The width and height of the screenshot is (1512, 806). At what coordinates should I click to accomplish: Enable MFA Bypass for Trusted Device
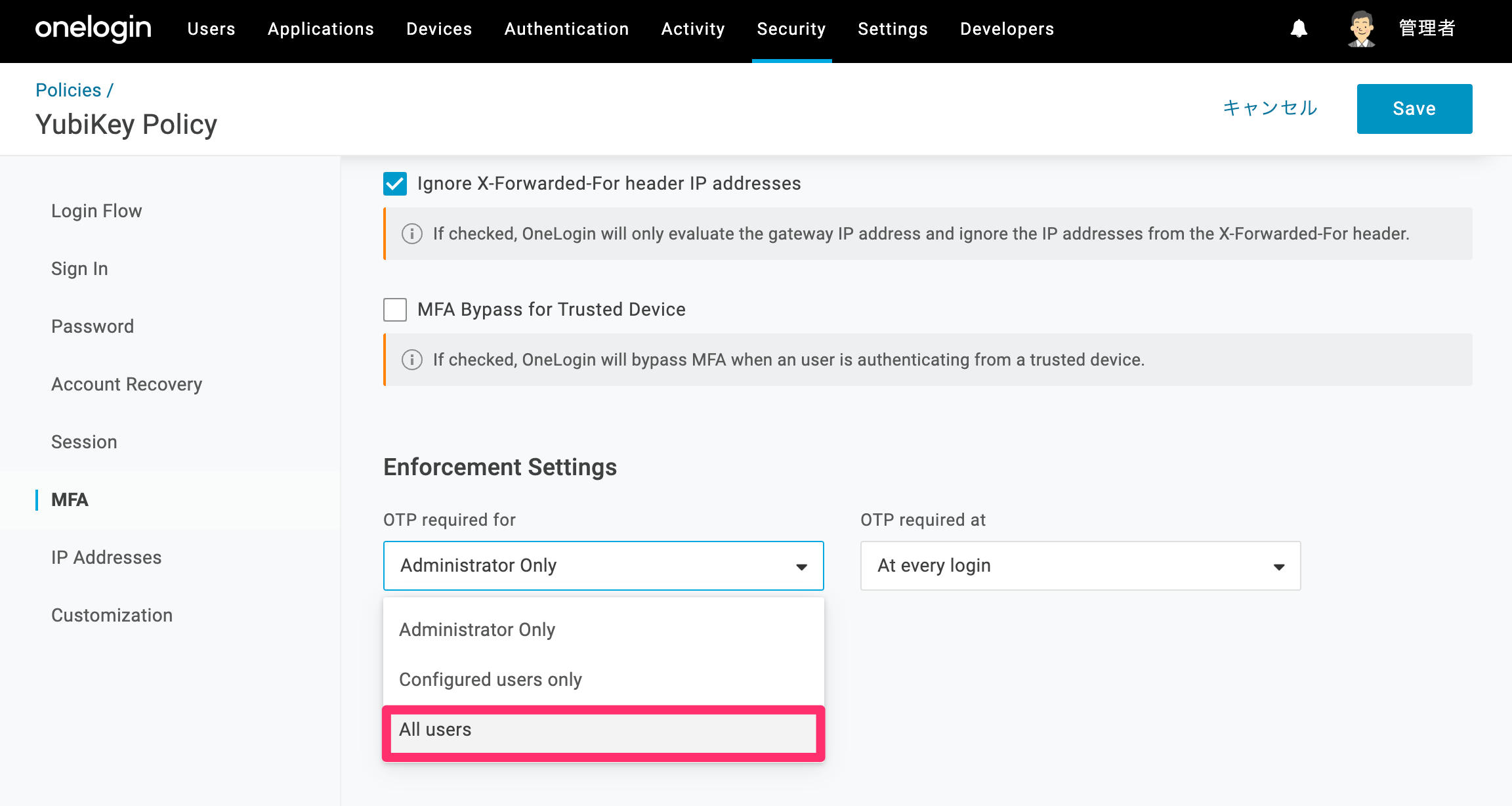point(395,310)
